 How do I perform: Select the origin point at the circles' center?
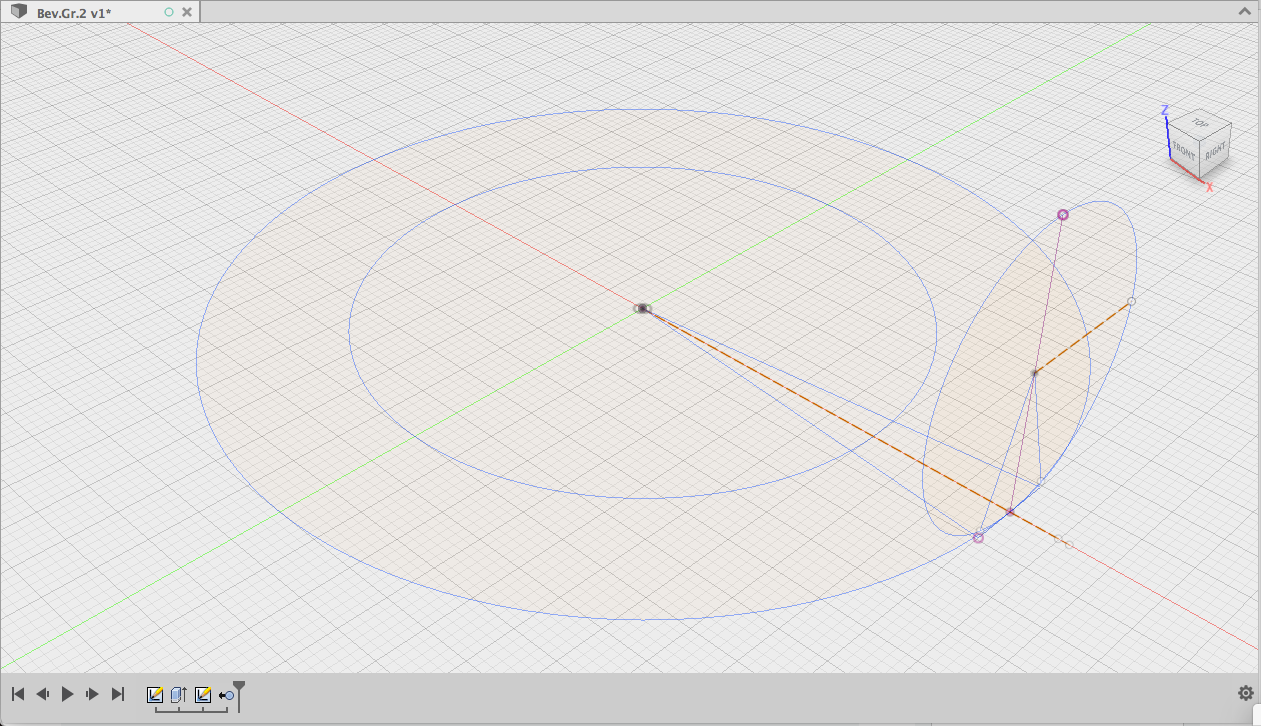click(x=642, y=308)
